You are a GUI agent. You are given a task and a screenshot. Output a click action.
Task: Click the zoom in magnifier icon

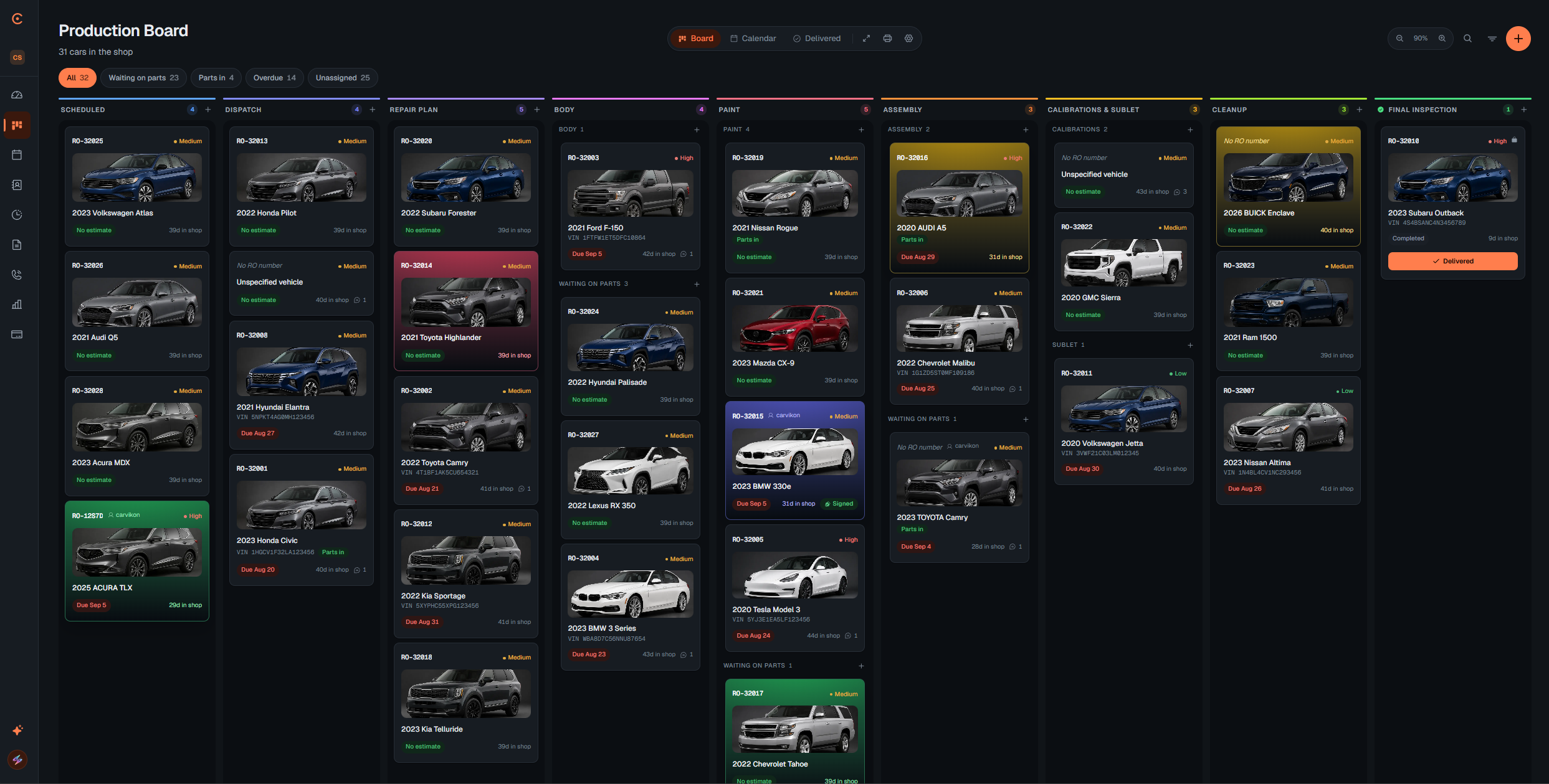(x=1442, y=39)
